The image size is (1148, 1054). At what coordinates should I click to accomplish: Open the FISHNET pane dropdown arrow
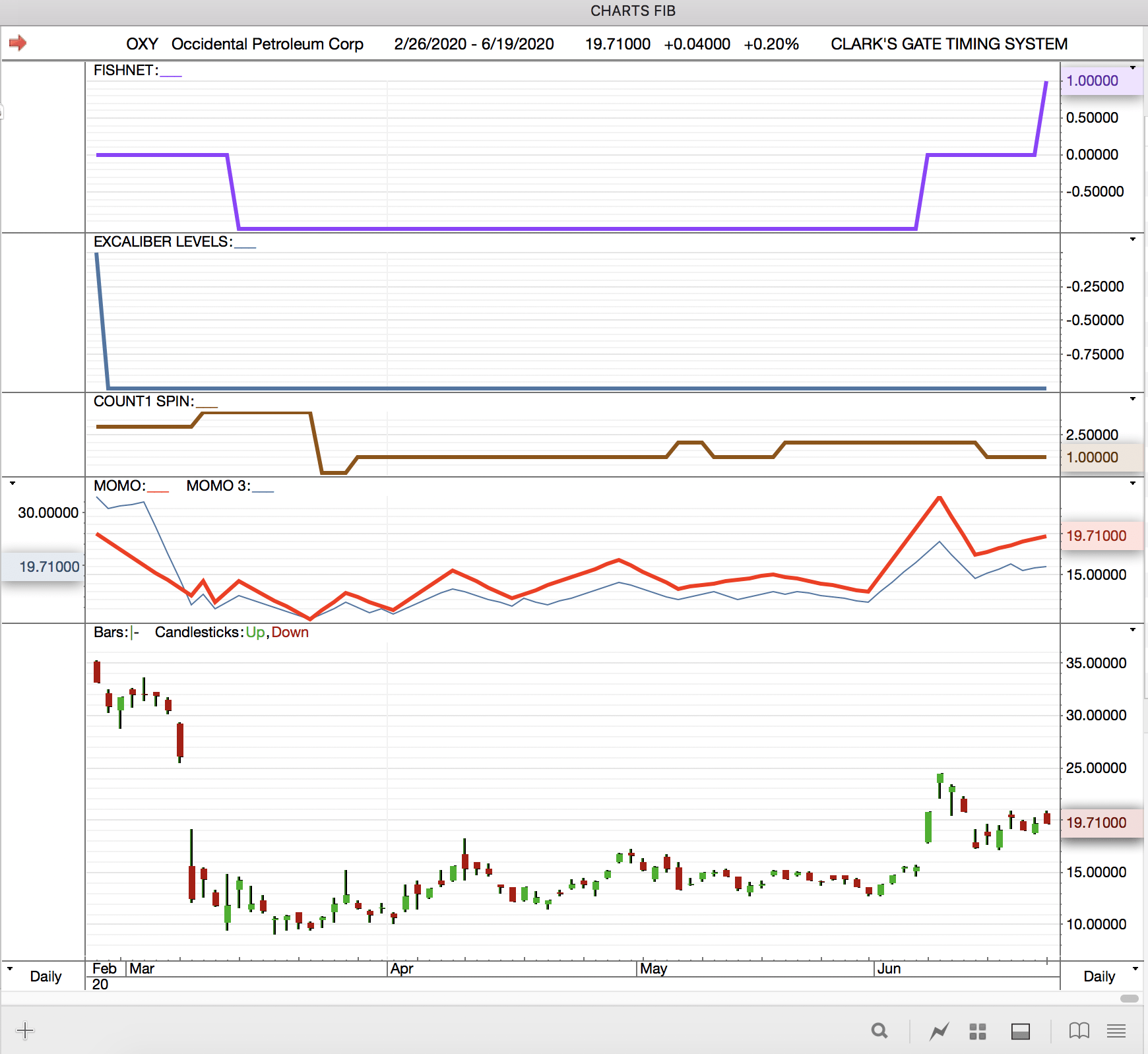[x=1133, y=68]
